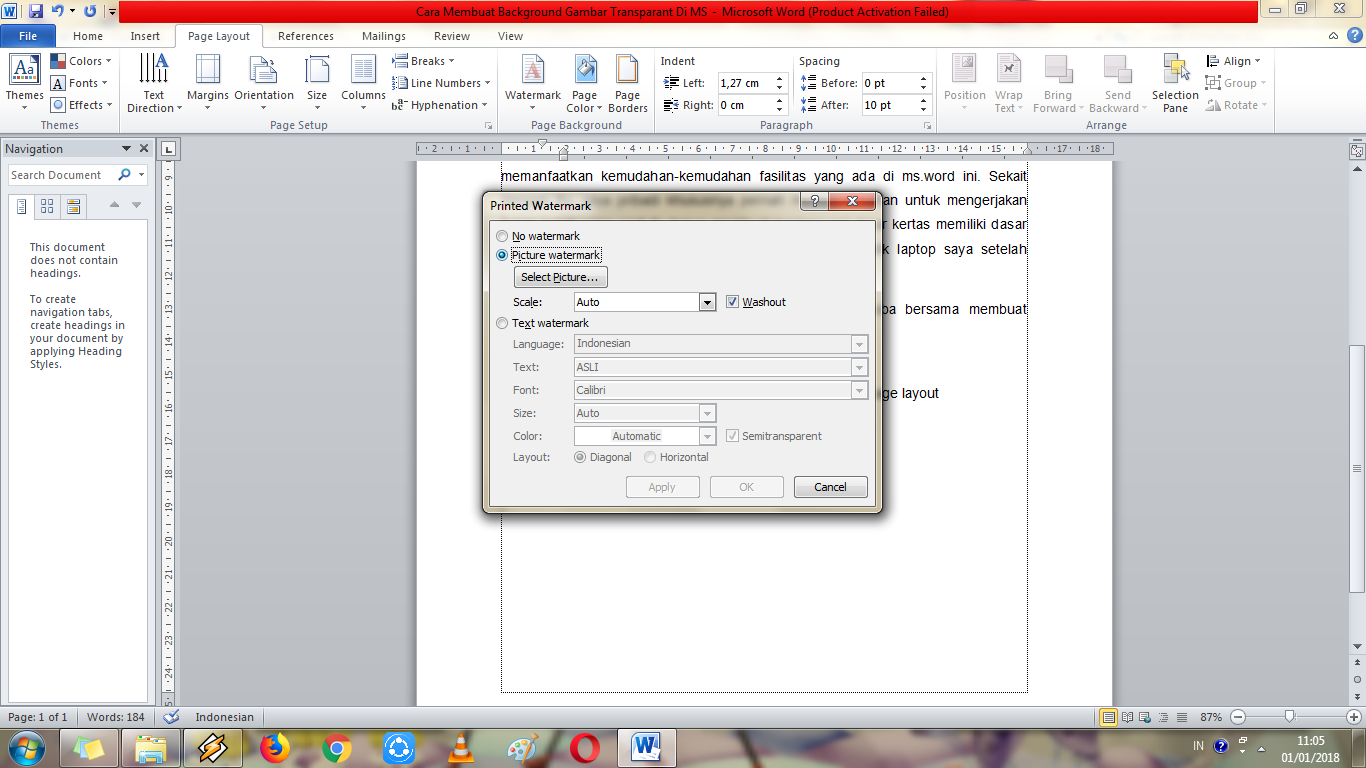Toggle the Washout checkbox
The width and height of the screenshot is (1366, 768).
click(733, 302)
